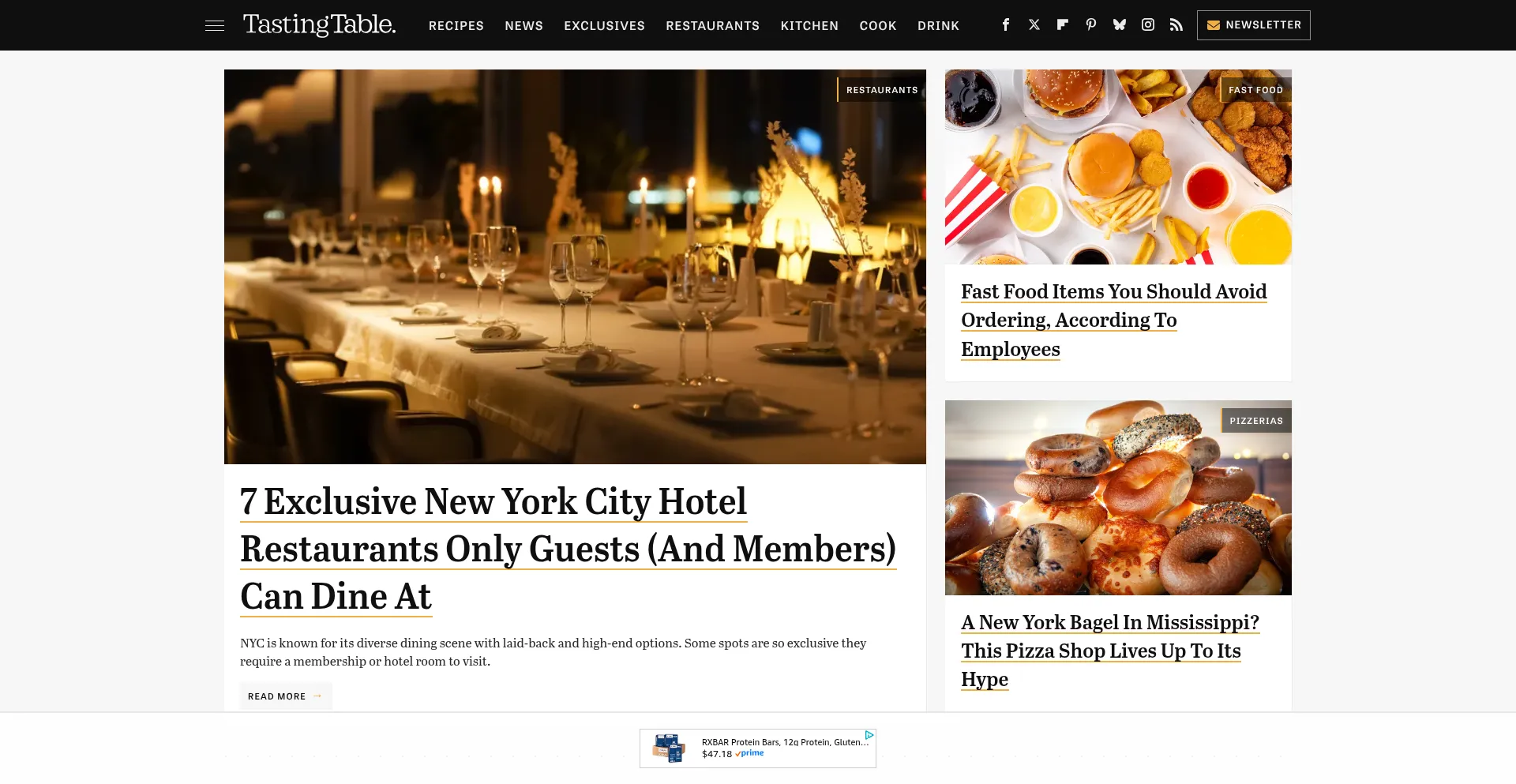Open the Flipboard social icon
1516x784 pixels.
[1063, 24]
